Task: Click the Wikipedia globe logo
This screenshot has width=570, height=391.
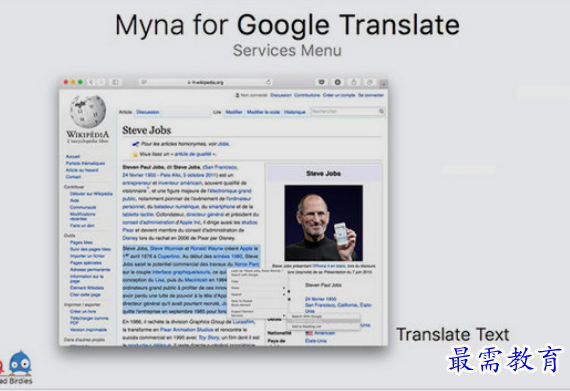Action: tap(88, 112)
